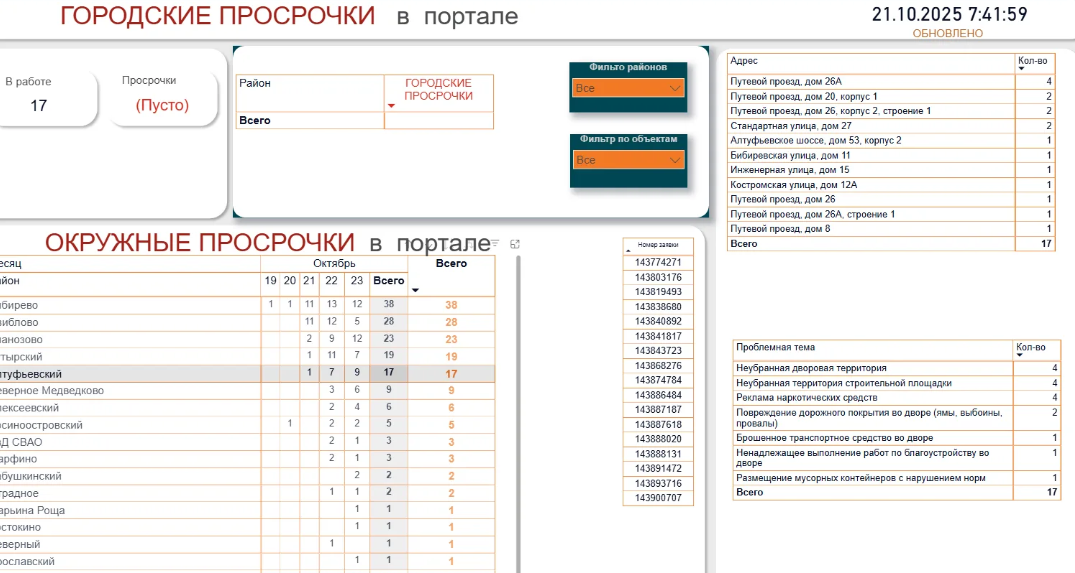Select address Путевой проезд, дом 26А

(x=786, y=82)
